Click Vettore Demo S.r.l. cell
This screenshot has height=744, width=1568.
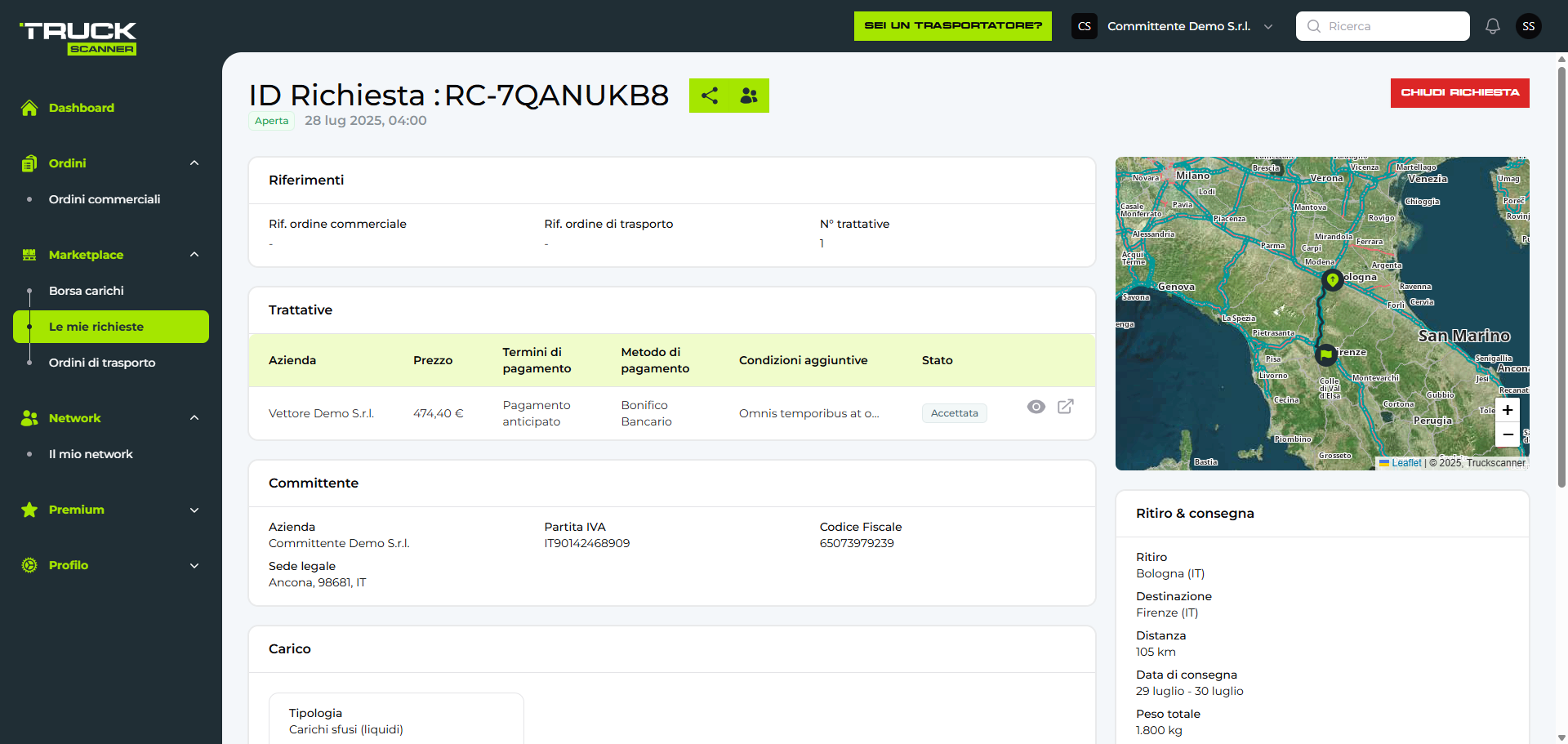[321, 413]
